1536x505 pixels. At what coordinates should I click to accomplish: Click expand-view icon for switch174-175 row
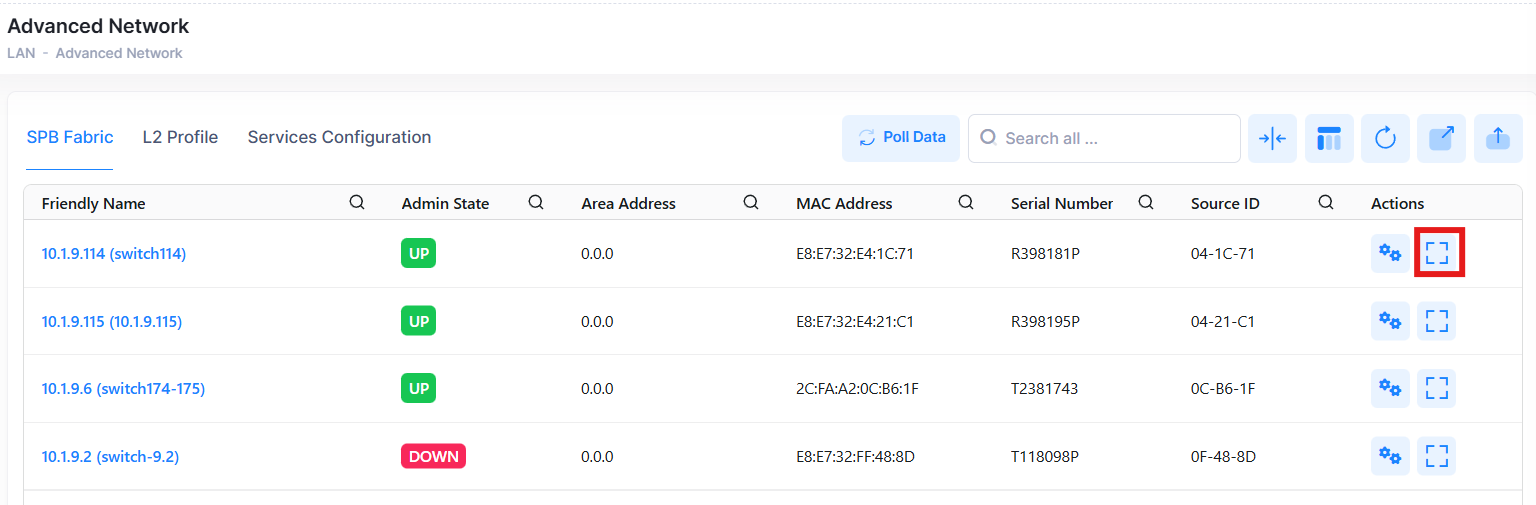click(x=1437, y=388)
